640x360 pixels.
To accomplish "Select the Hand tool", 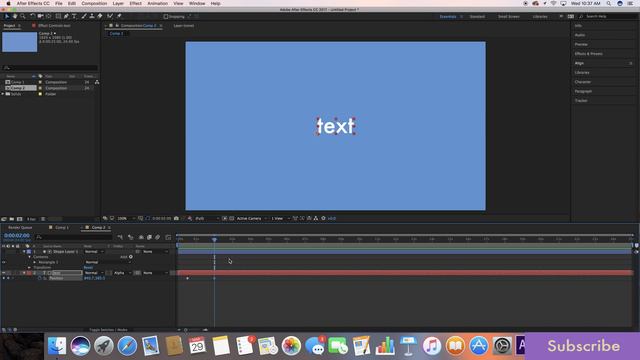I will click(x=15, y=16).
